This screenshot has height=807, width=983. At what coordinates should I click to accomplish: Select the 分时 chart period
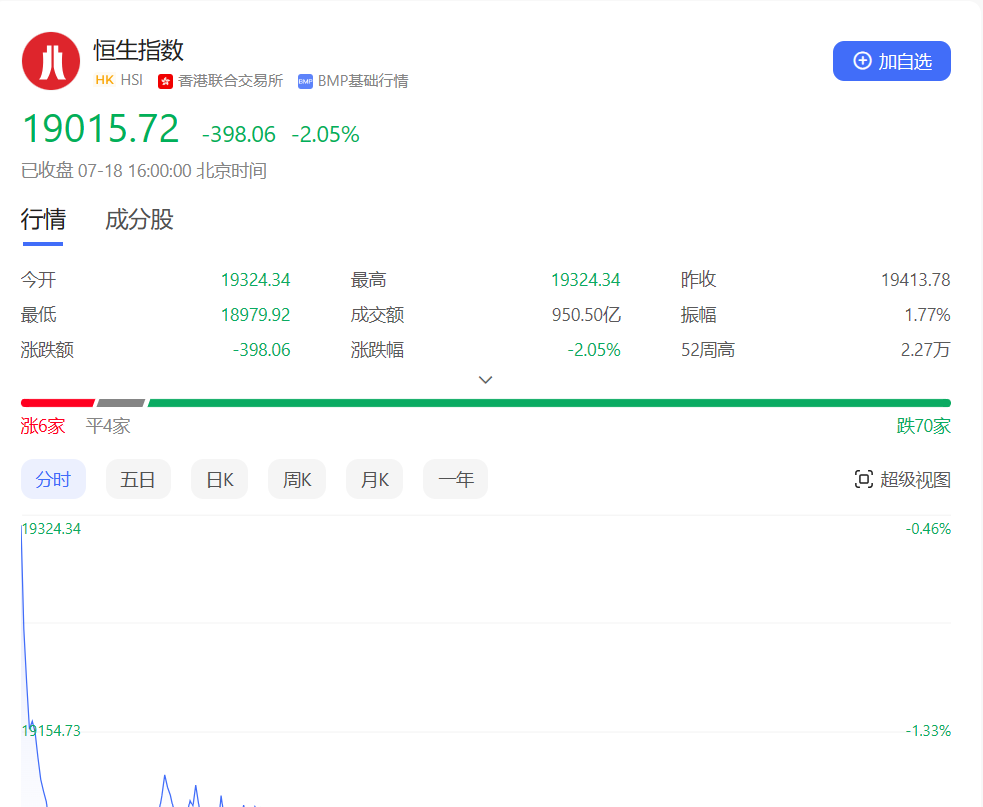coord(53,479)
